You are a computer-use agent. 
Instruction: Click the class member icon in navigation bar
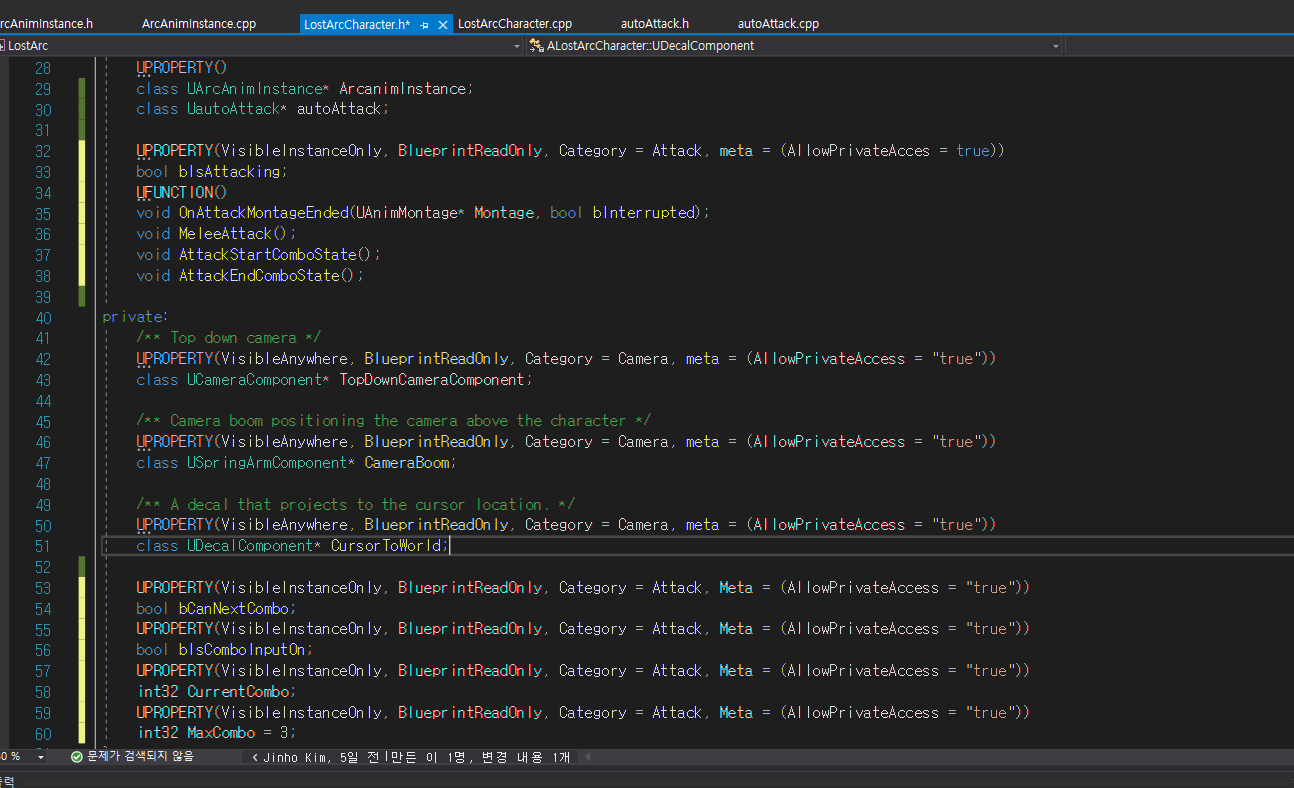537,46
